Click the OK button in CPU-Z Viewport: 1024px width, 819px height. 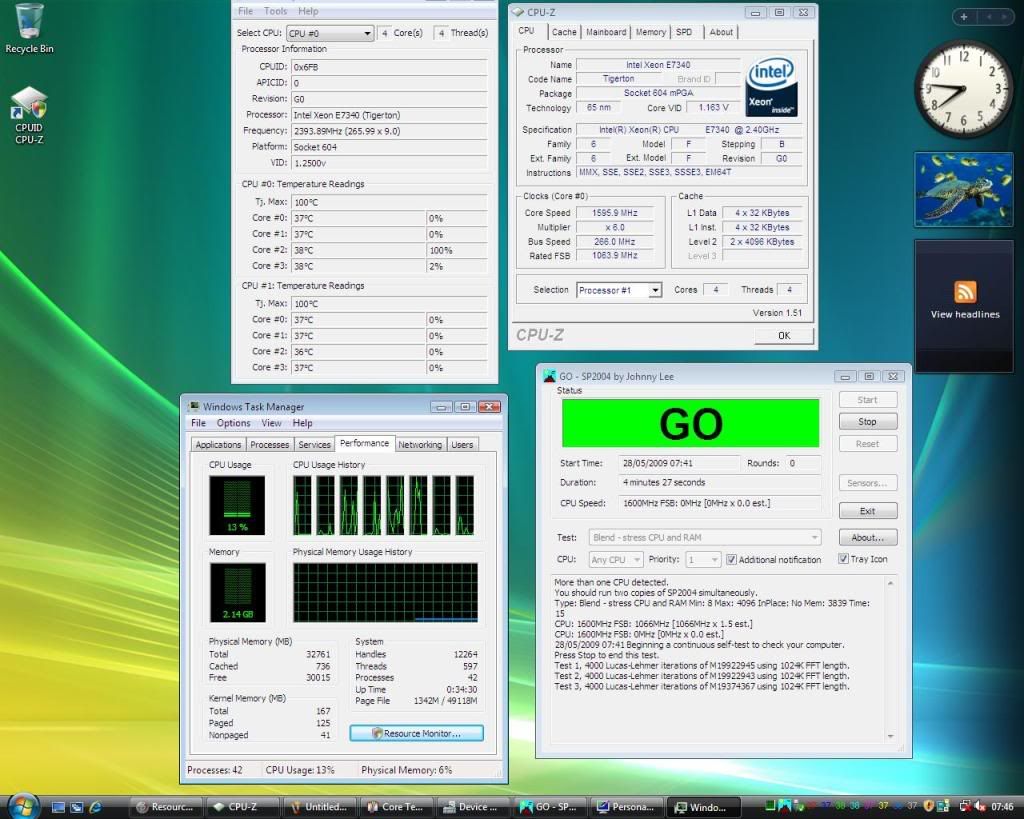[x=784, y=336]
